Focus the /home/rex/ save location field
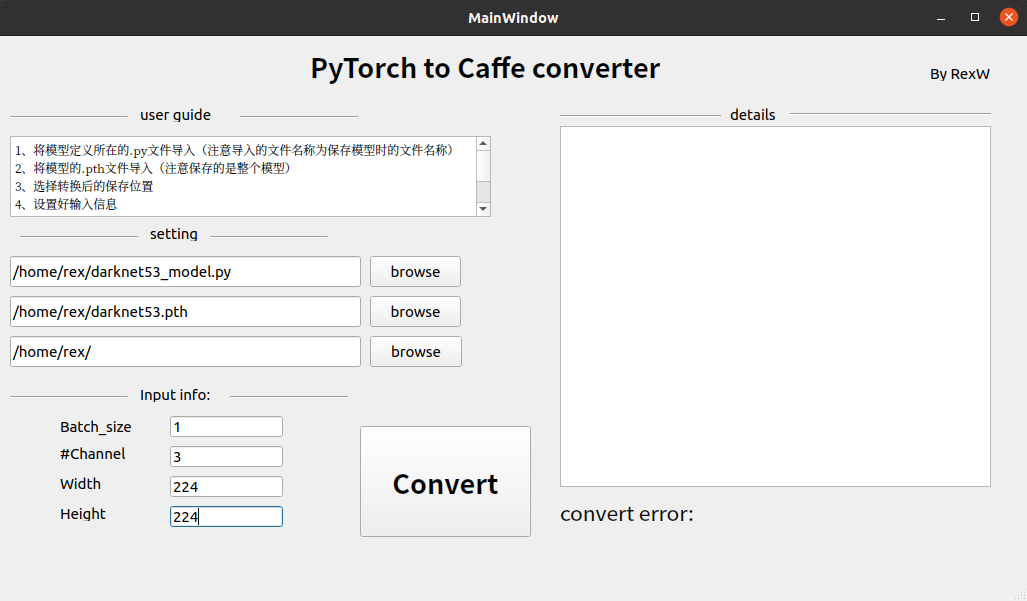 click(185, 352)
